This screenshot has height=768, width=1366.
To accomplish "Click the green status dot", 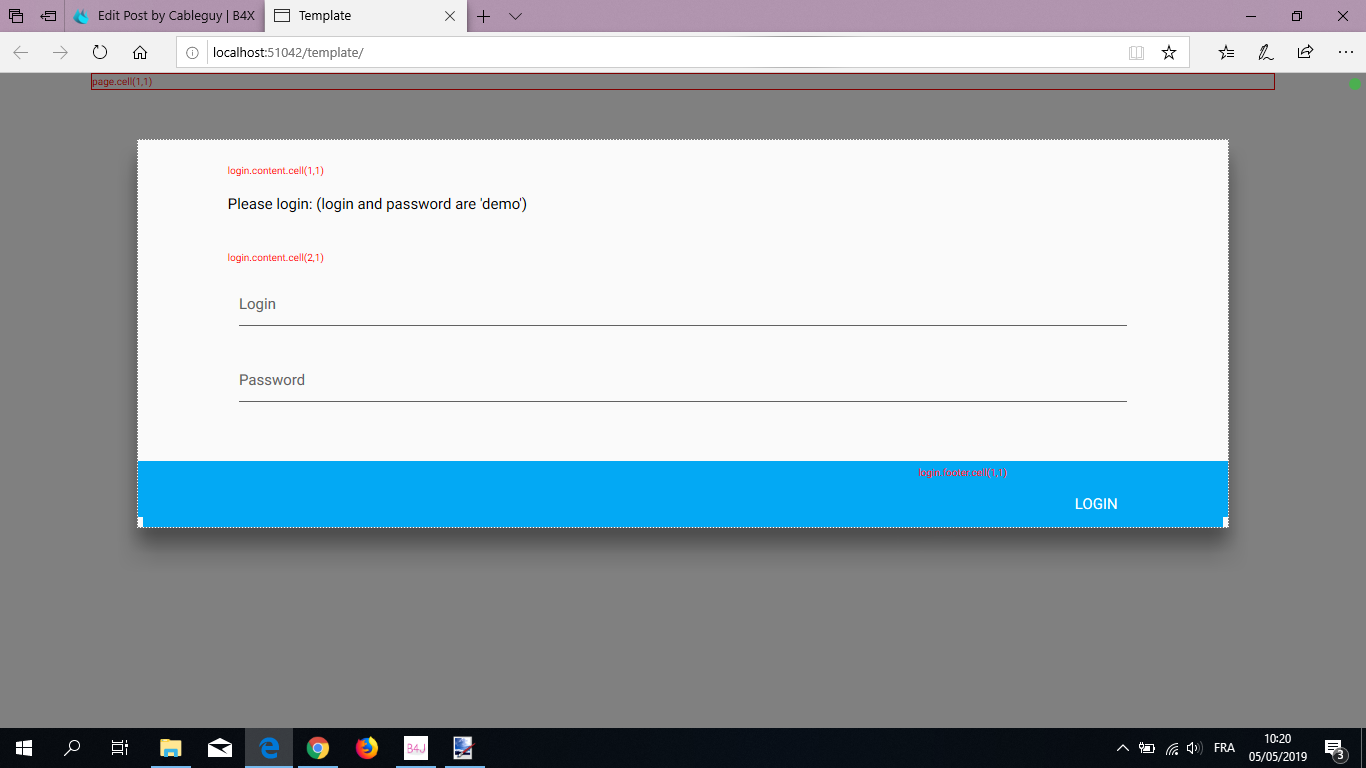I will coord(1355,84).
